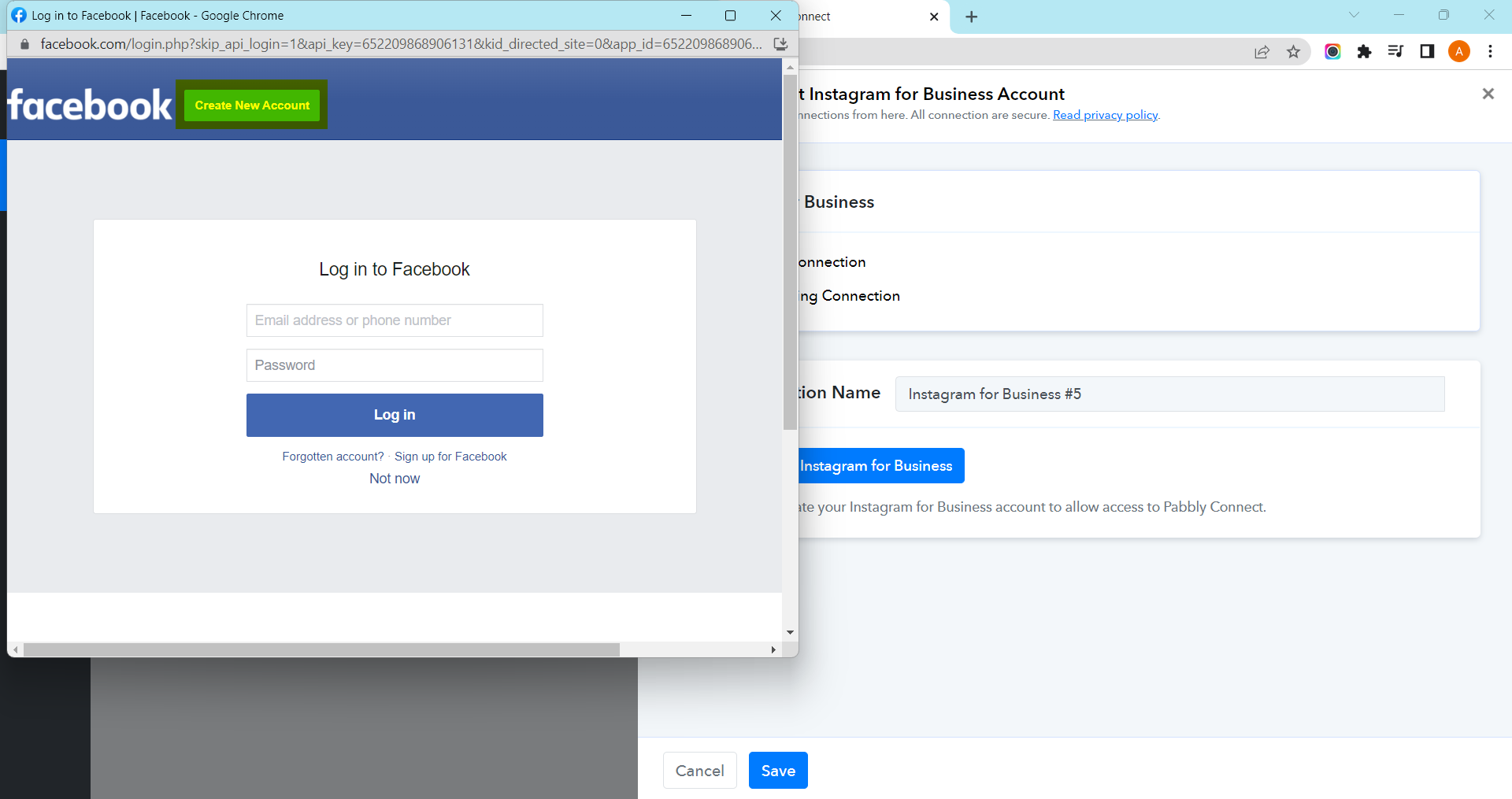Click the scroll-left arrow of the popup scrollbar
This screenshot has height=799, width=1512.
16,649
